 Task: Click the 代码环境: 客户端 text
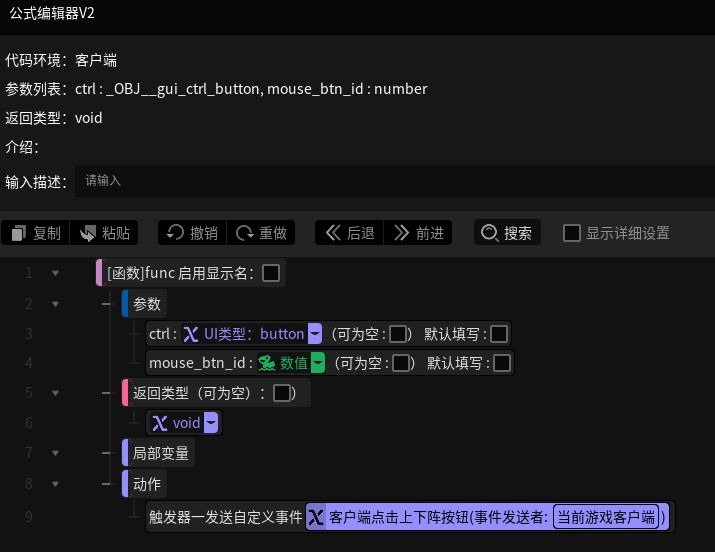(x=61, y=60)
